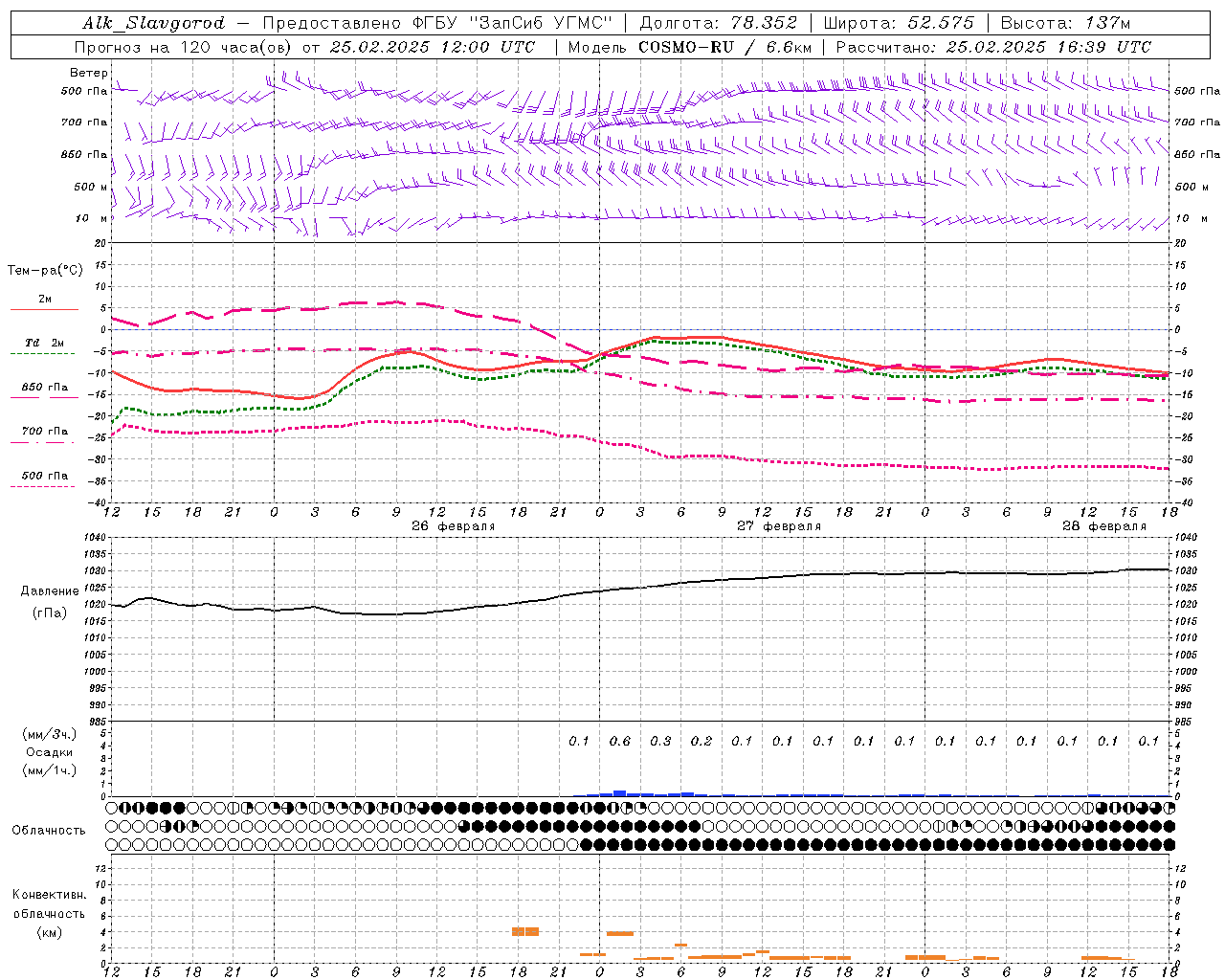This screenshot has height=980, width=1225.
Task: Click the 'Облачность' cloud cover label
Action: (49, 831)
